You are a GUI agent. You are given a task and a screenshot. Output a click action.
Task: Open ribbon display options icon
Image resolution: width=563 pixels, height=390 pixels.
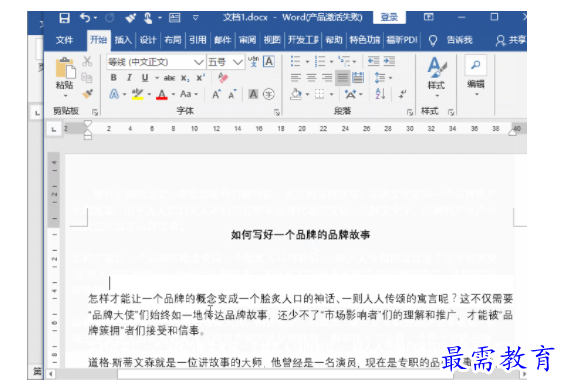coord(428,17)
